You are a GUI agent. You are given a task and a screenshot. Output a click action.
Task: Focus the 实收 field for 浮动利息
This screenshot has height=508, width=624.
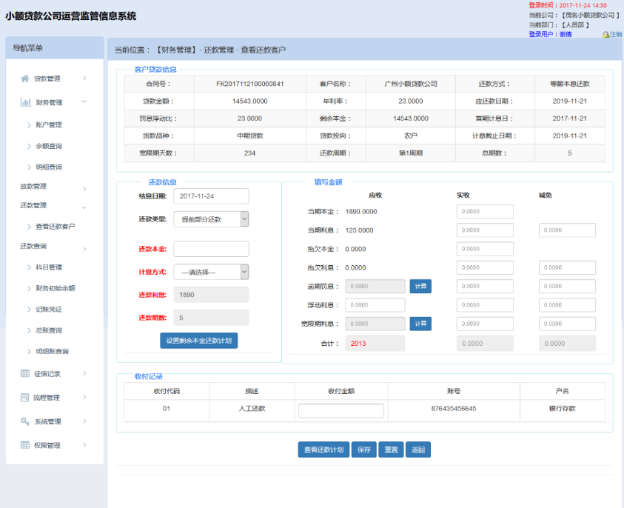[x=485, y=305]
